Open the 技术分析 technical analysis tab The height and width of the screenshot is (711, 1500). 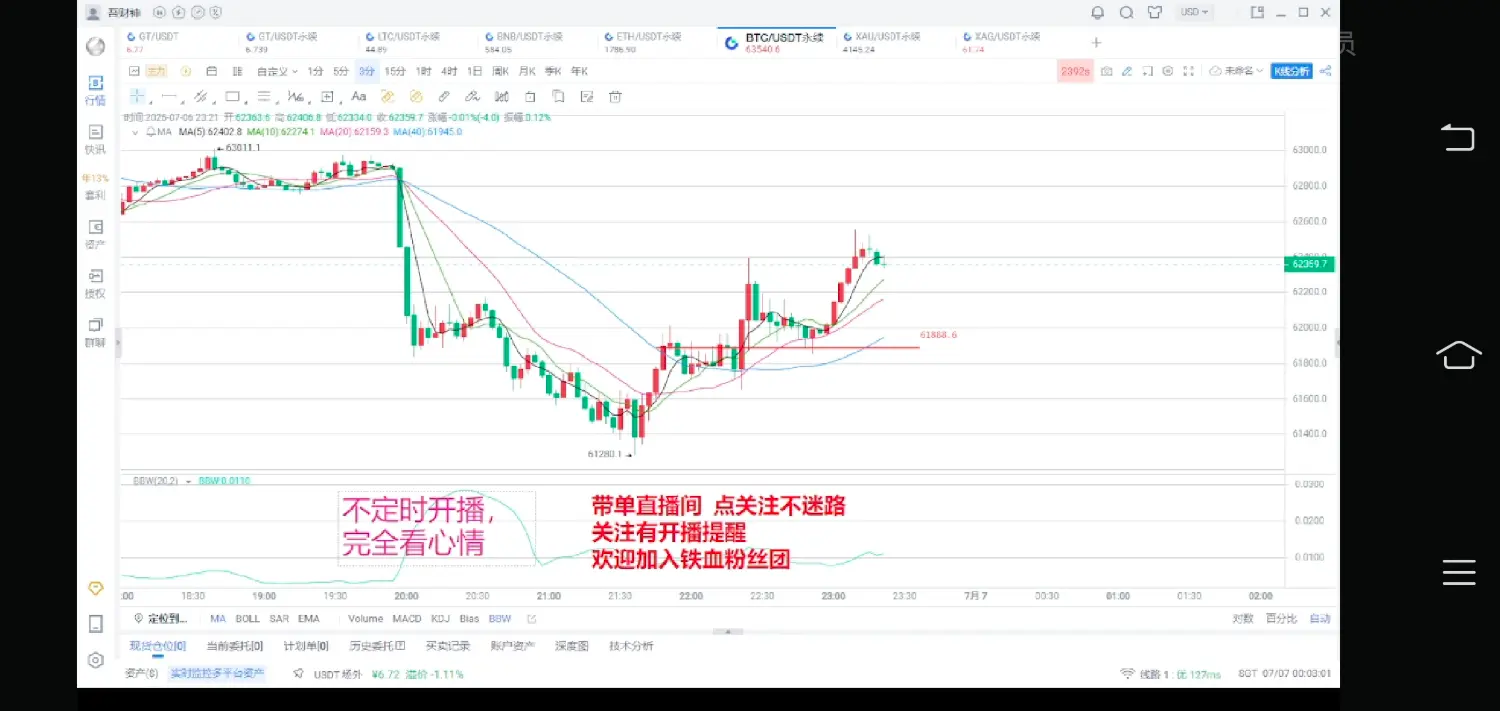pyautogui.click(x=631, y=646)
